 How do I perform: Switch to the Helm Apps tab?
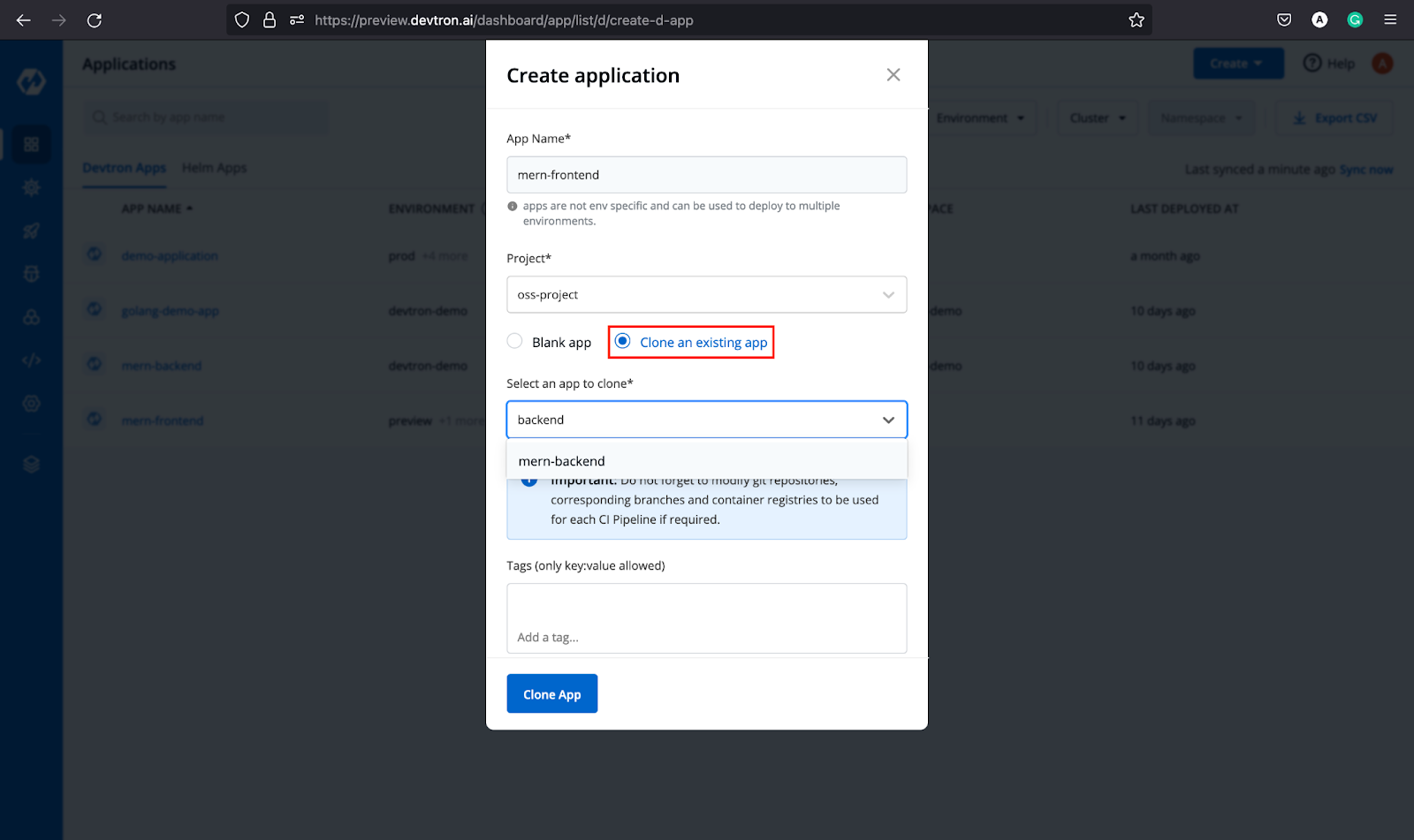(214, 168)
